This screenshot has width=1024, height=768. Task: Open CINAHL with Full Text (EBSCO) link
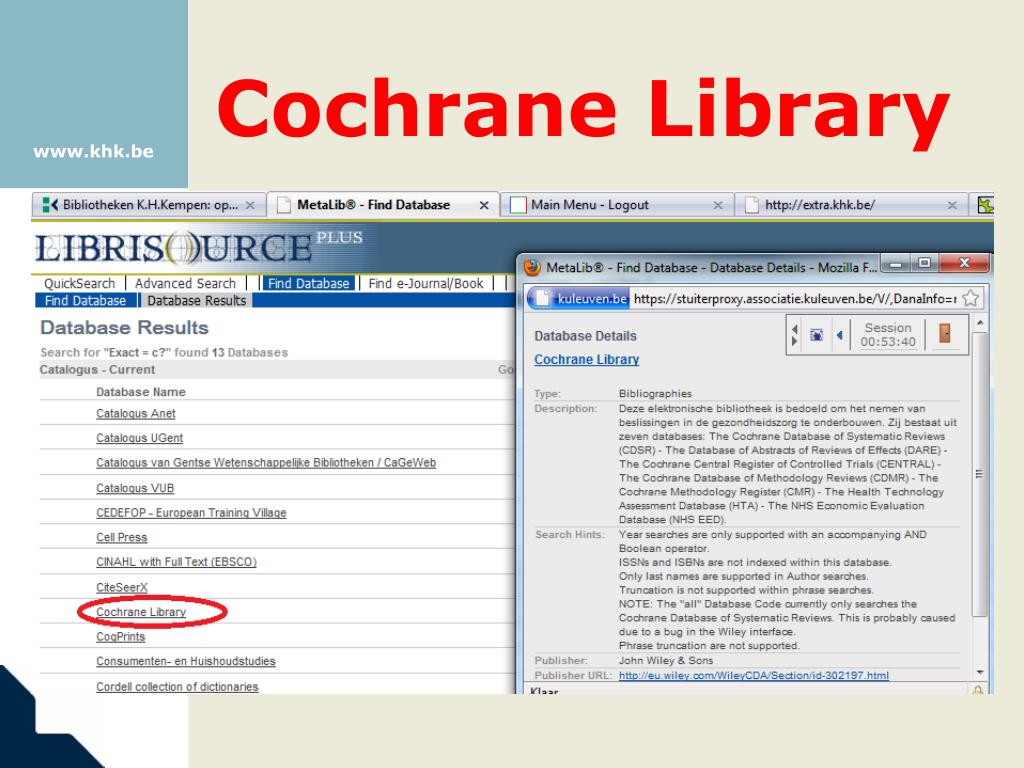[176, 562]
